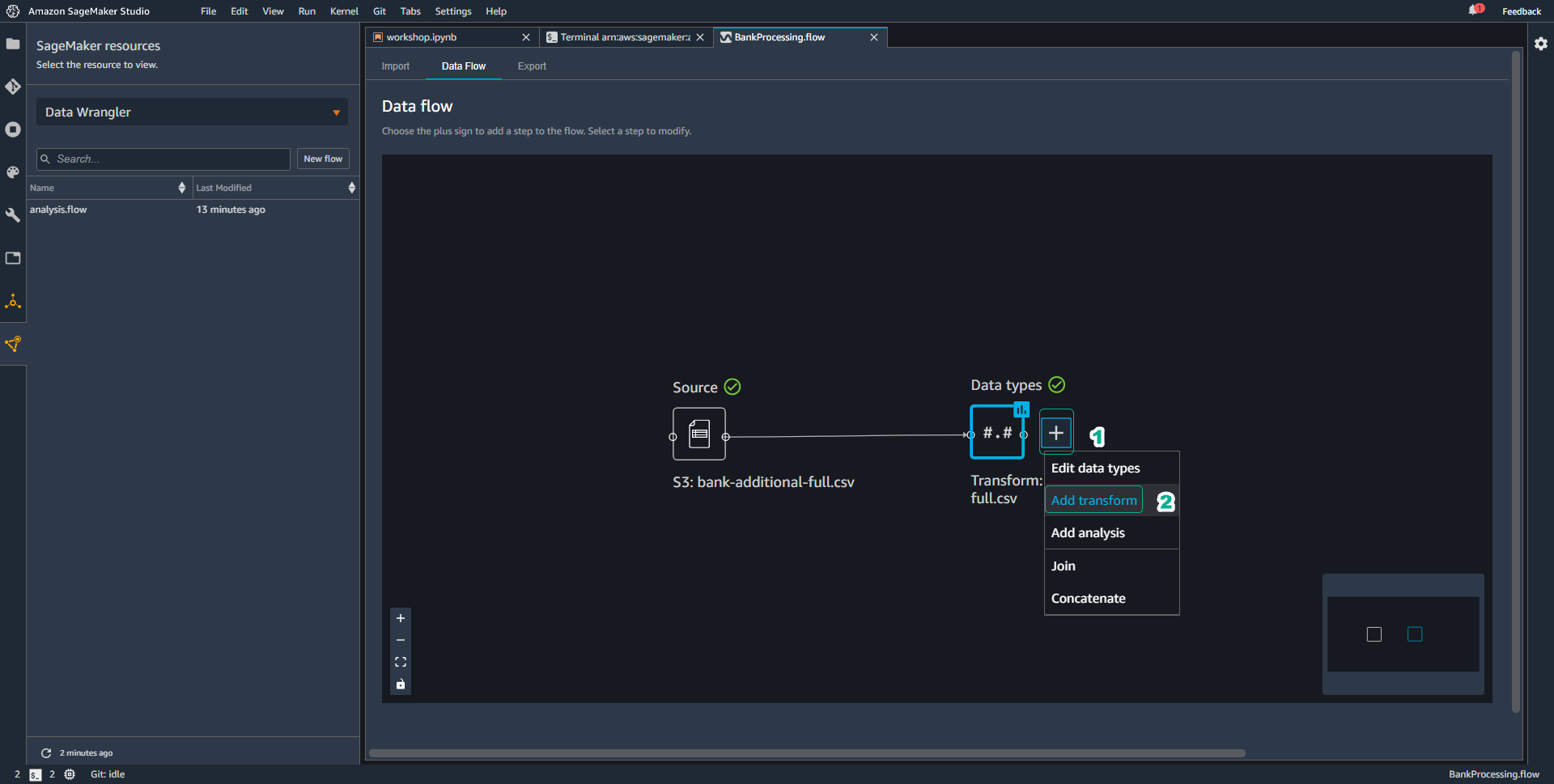Switch to the Export tab
The image size is (1554, 784).
532,66
